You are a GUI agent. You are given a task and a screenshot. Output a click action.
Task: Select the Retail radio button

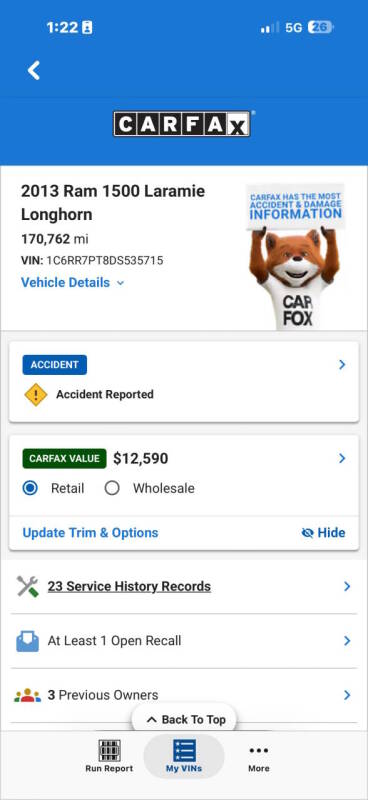(30, 488)
